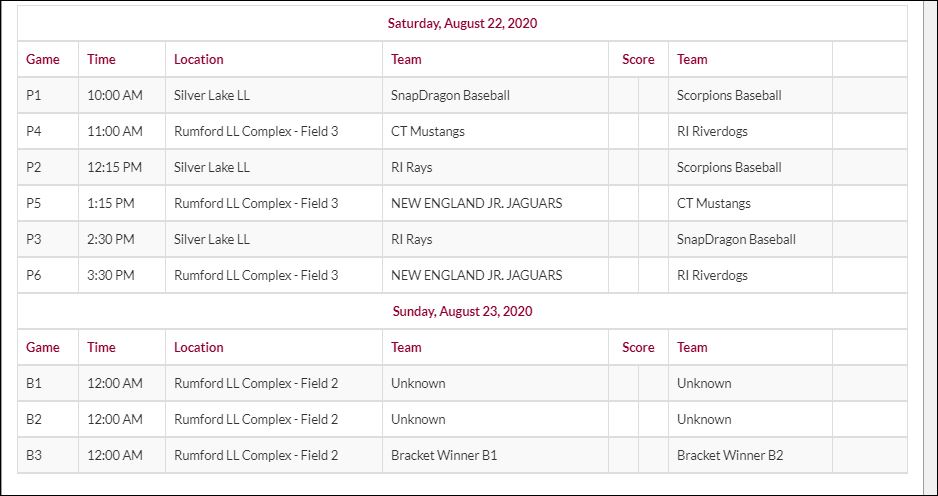
Task: Open Rumford LL Complex Field 3 for P6
Action: coord(256,275)
